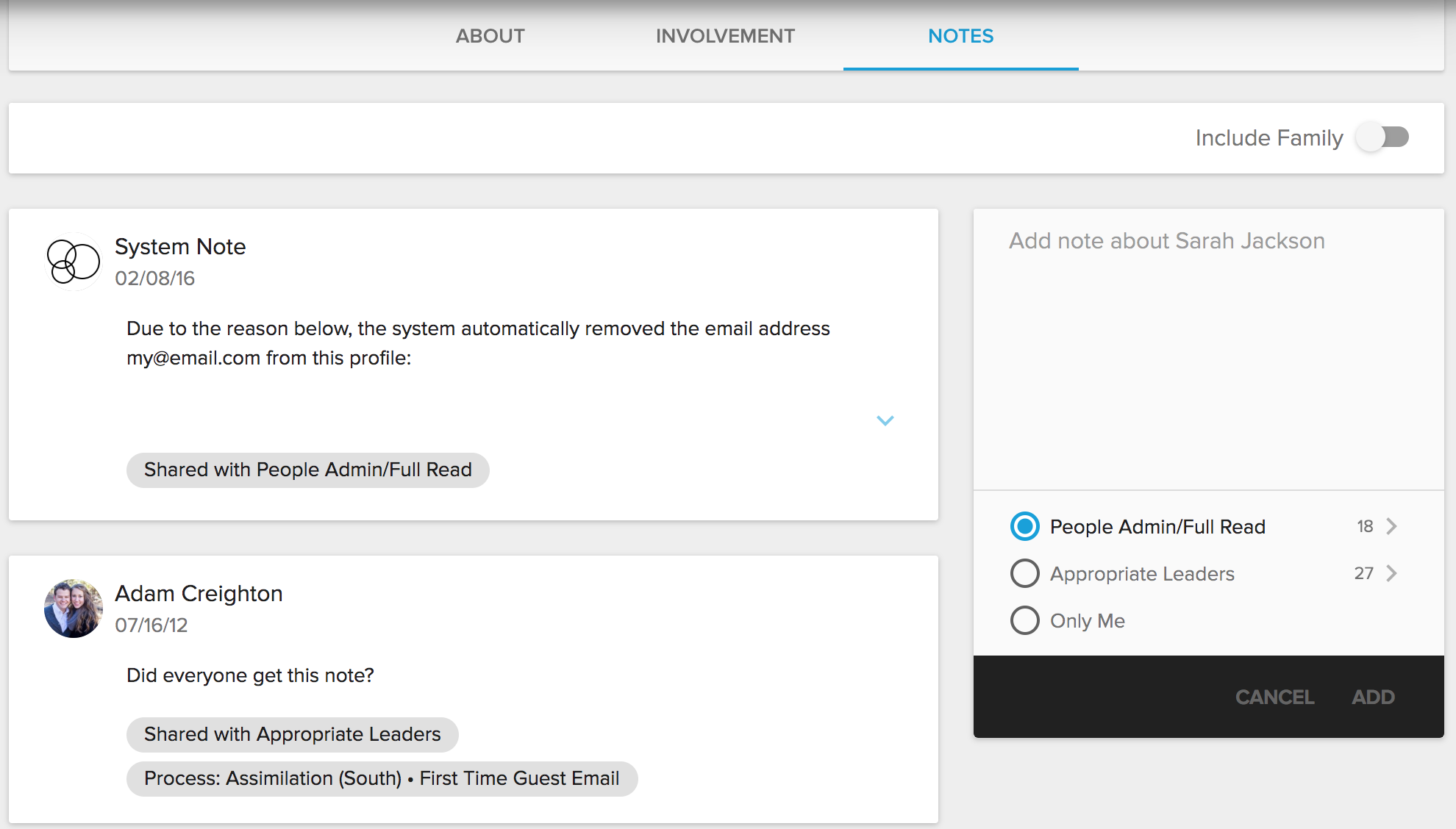Viewport: 1456px width, 829px height.
Task: Switch to the About tab
Action: (490, 36)
